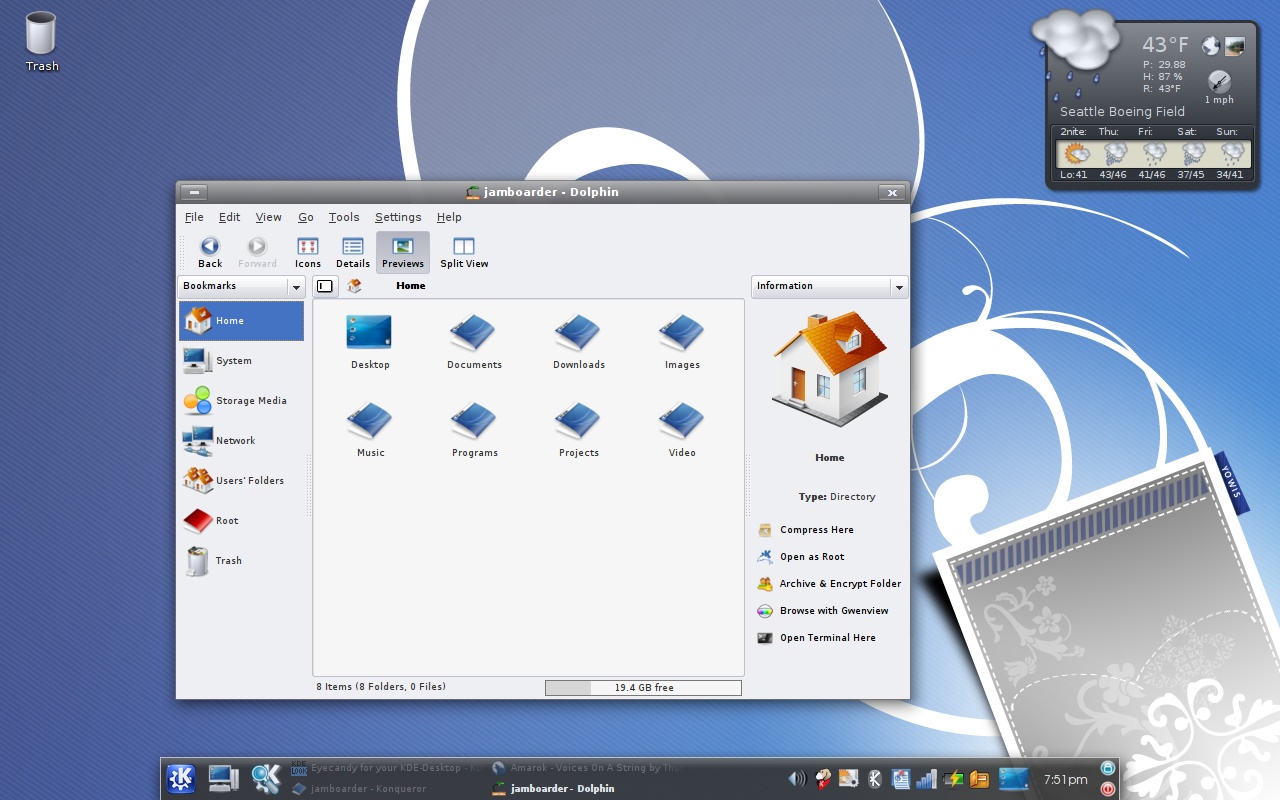Switch Dolphin to Icons view
This screenshot has width=1280, height=800.
pos(308,252)
